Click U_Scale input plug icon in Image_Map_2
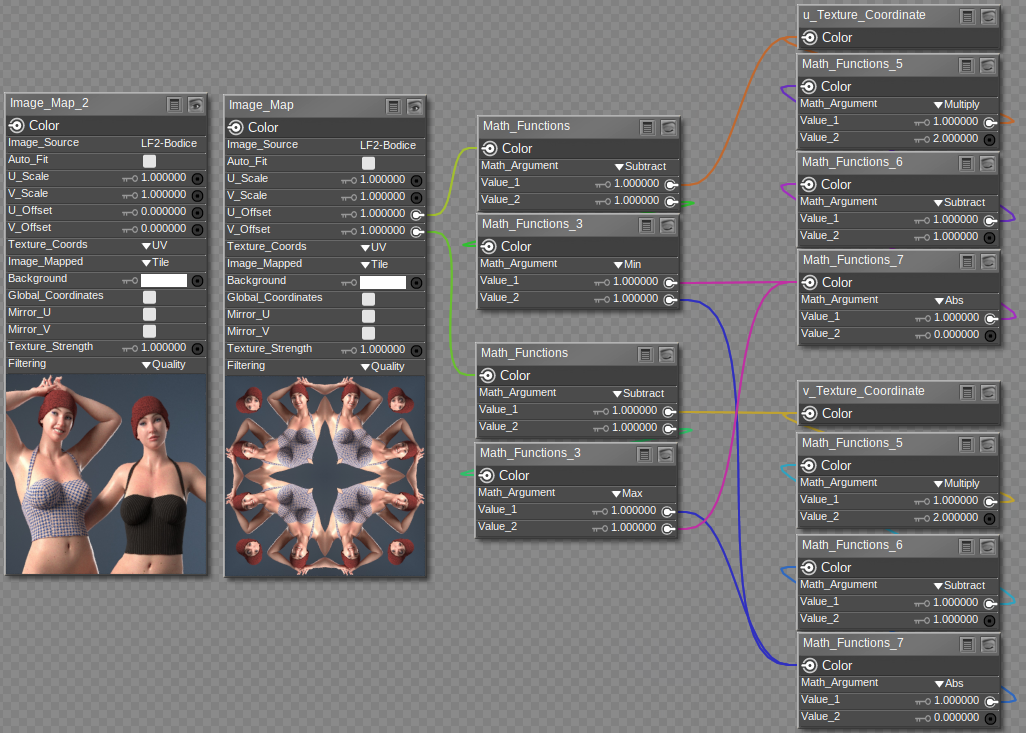This screenshot has width=1026, height=733. pyautogui.click(x=197, y=178)
